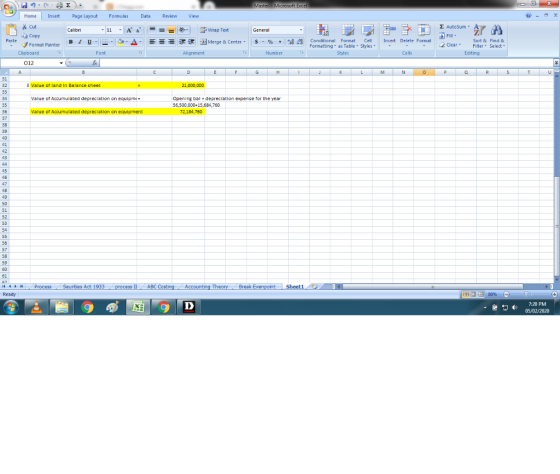Copy selection using the Copy icon
The width and height of the screenshot is (560, 474).
coord(25,36)
